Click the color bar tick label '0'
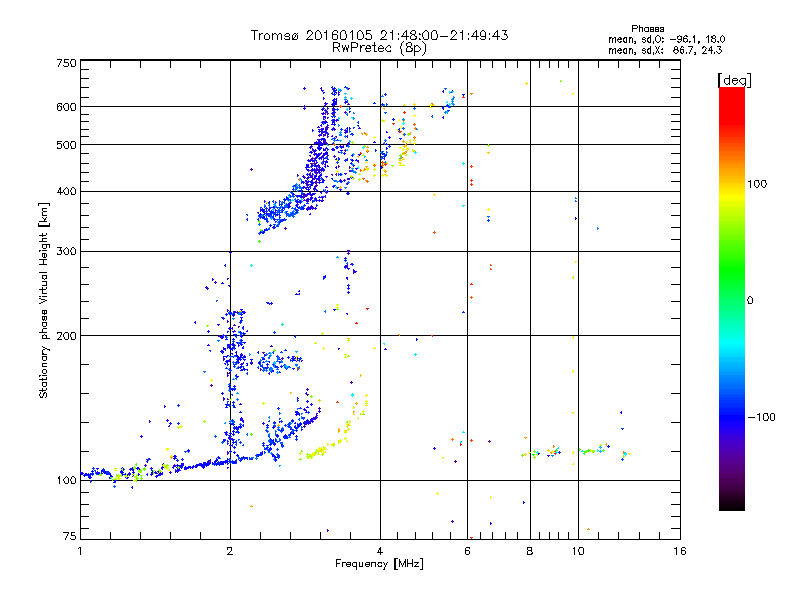800x600 pixels. point(750,301)
